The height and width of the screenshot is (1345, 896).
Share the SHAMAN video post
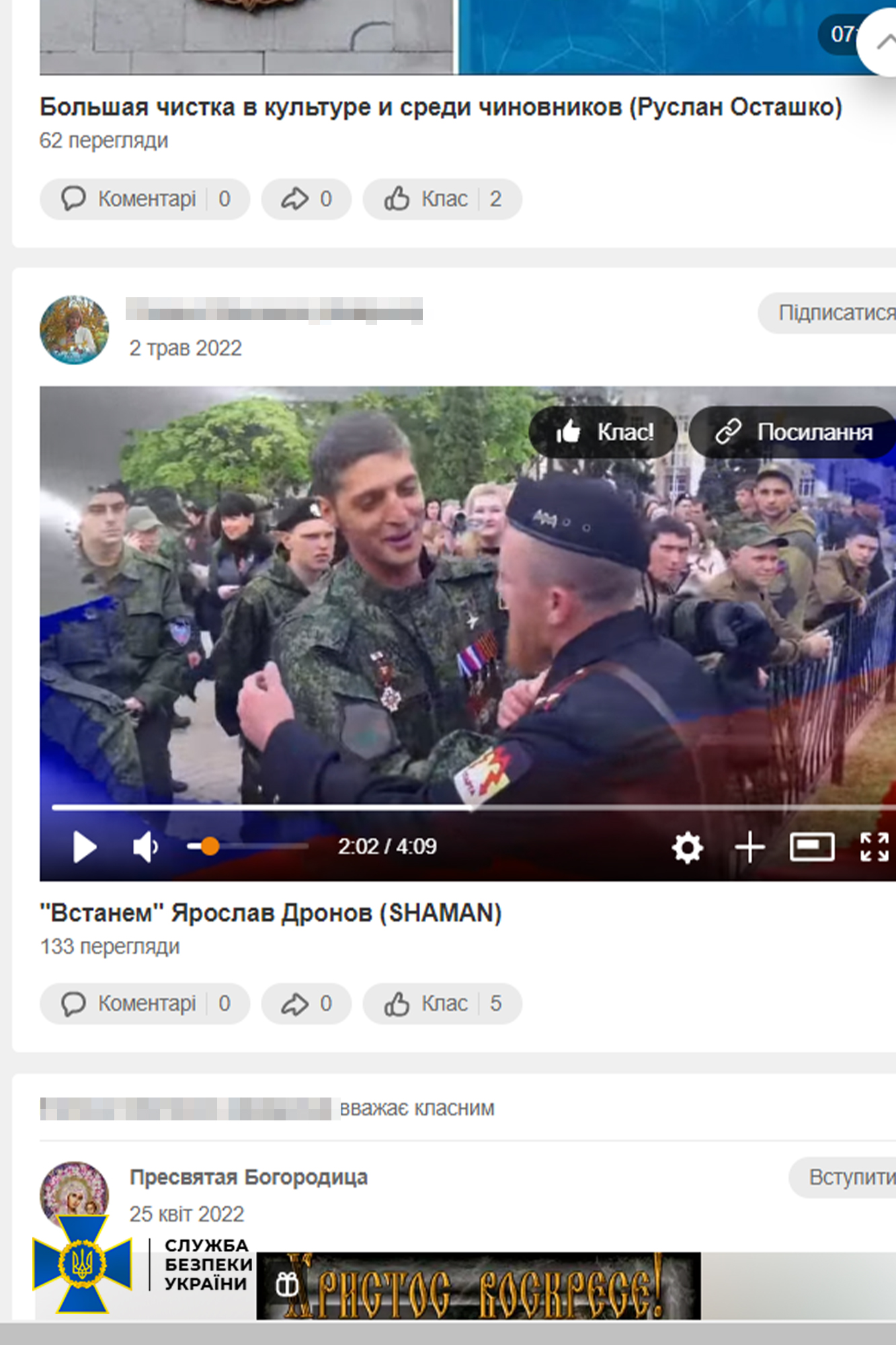pos(307,1003)
